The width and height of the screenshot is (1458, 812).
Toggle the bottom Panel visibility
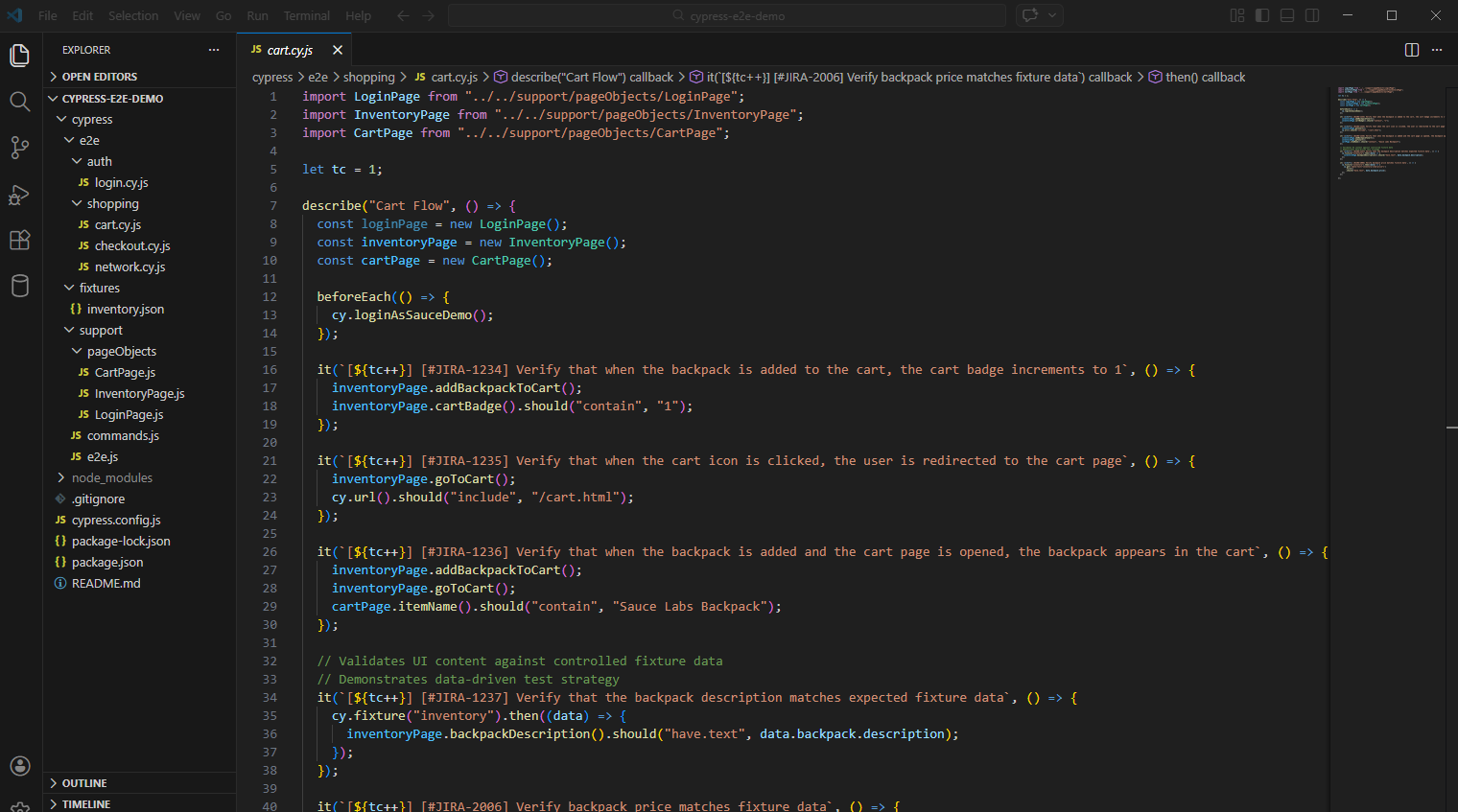[x=1286, y=15]
